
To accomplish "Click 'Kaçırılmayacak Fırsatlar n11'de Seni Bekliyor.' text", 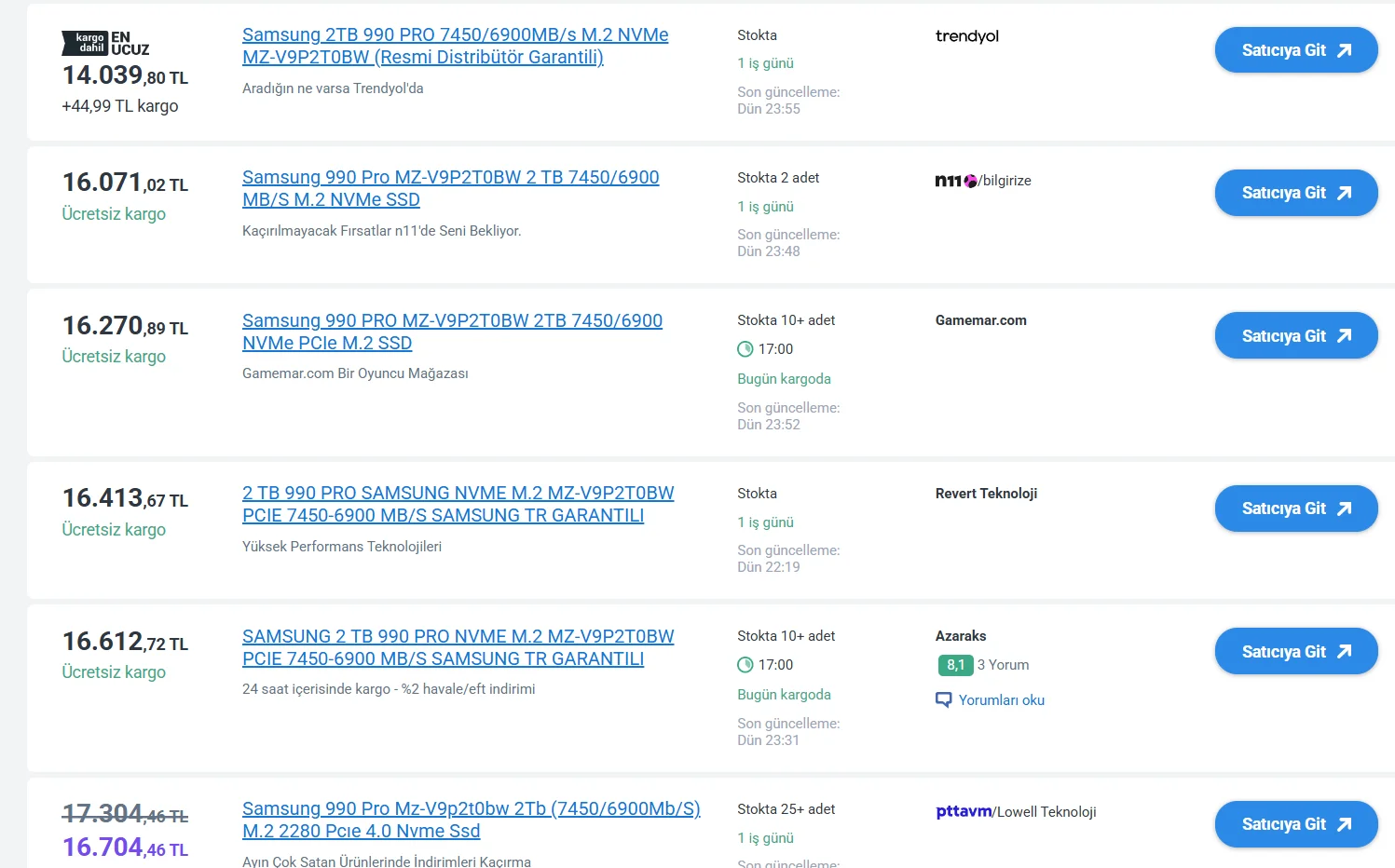I will [381, 231].
